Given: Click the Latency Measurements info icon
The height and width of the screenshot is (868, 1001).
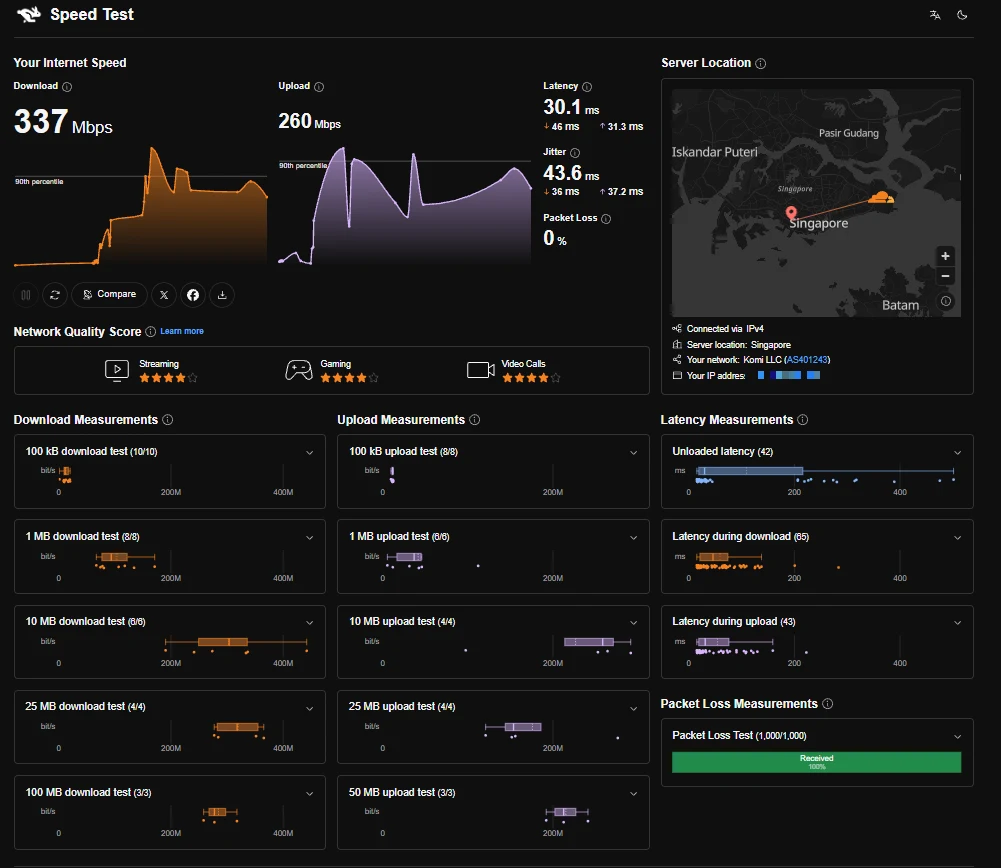Looking at the screenshot, I should 803,420.
